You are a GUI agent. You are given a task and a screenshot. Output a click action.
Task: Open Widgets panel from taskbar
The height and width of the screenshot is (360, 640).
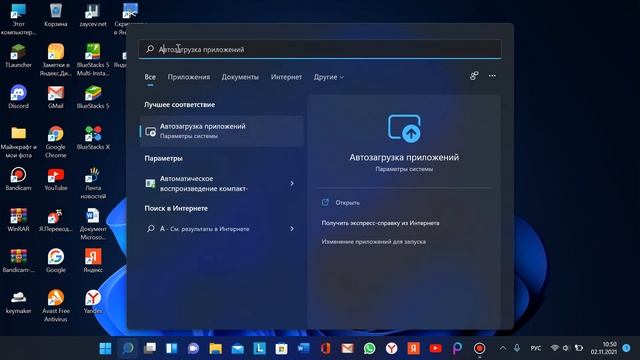(172, 348)
